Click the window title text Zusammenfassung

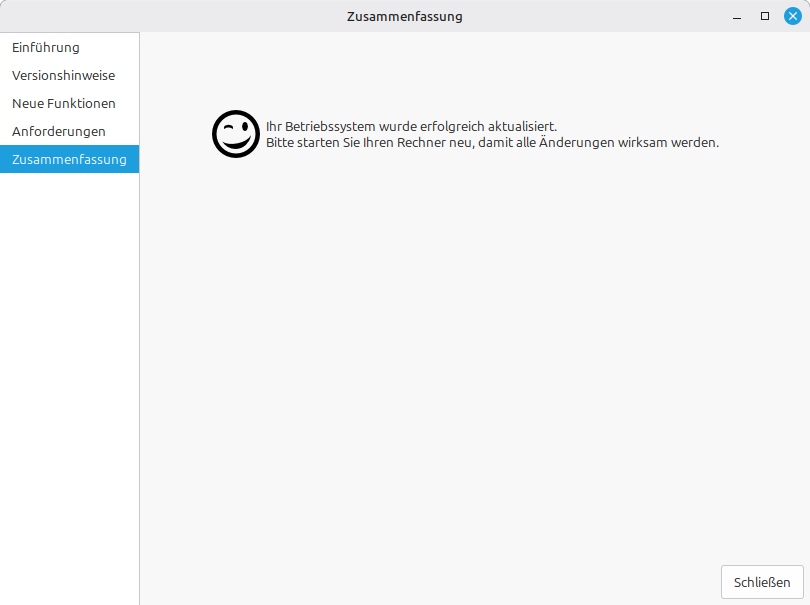click(404, 16)
